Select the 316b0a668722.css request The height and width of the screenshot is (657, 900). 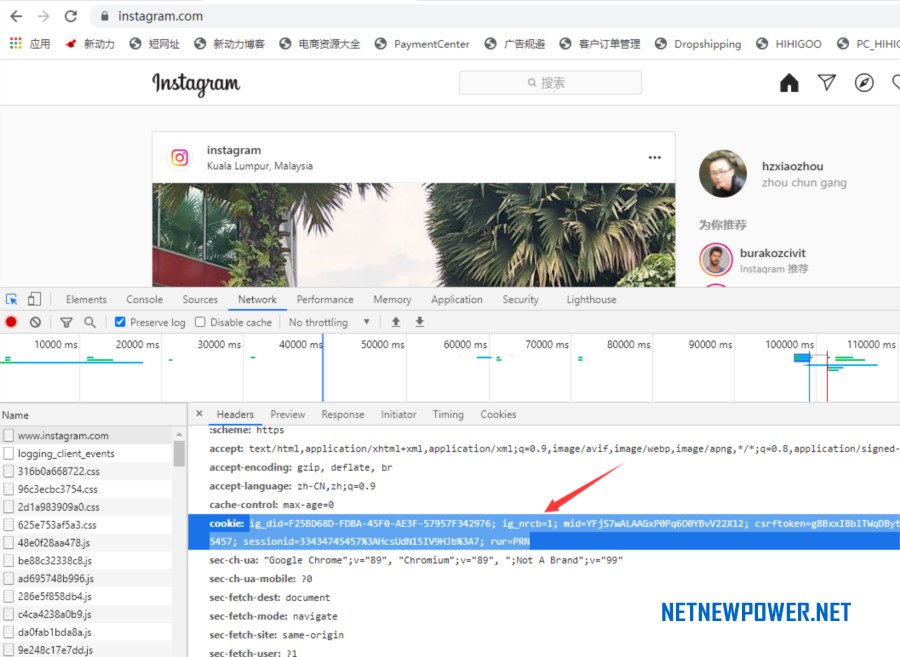[86, 471]
